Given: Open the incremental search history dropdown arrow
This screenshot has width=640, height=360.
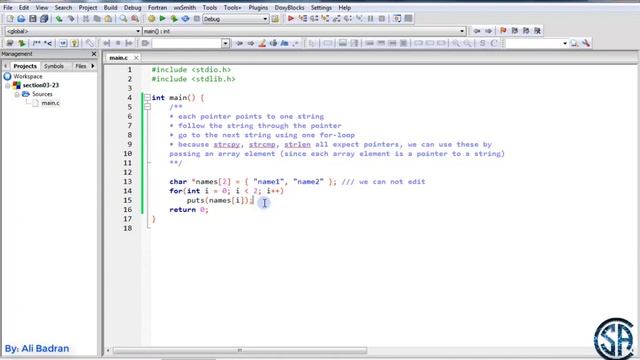Looking at the screenshot, I should (225, 43).
